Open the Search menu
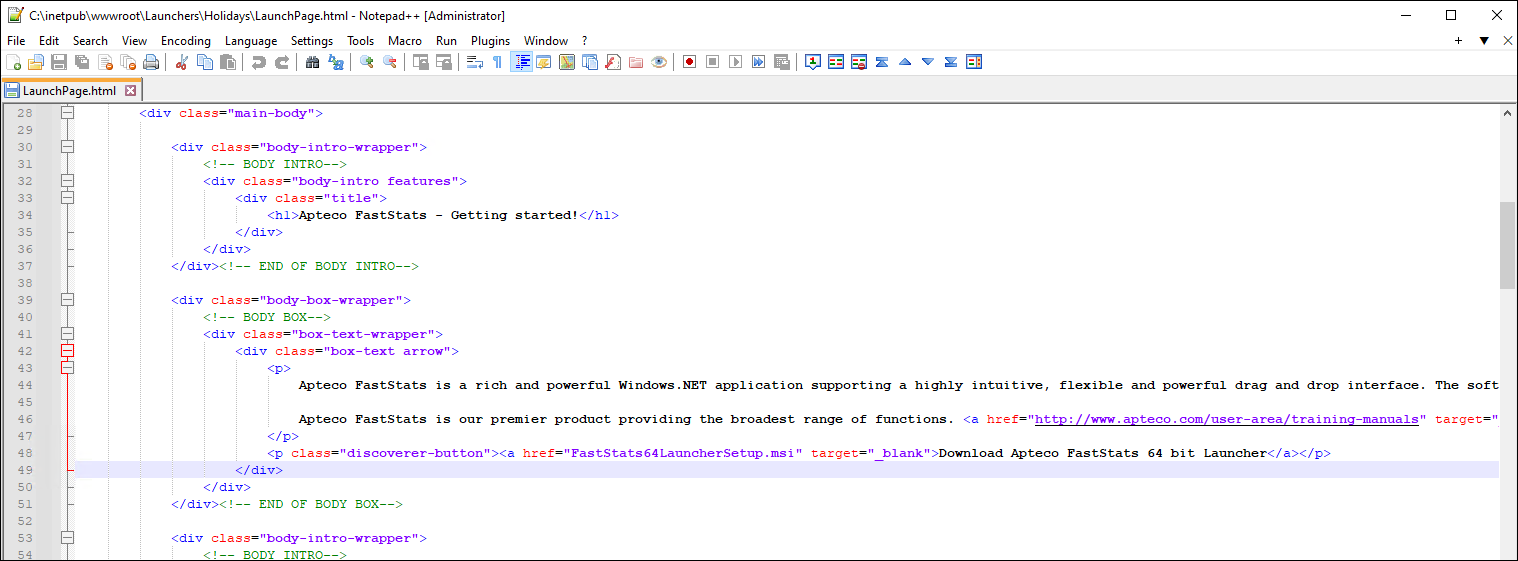 [90, 41]
